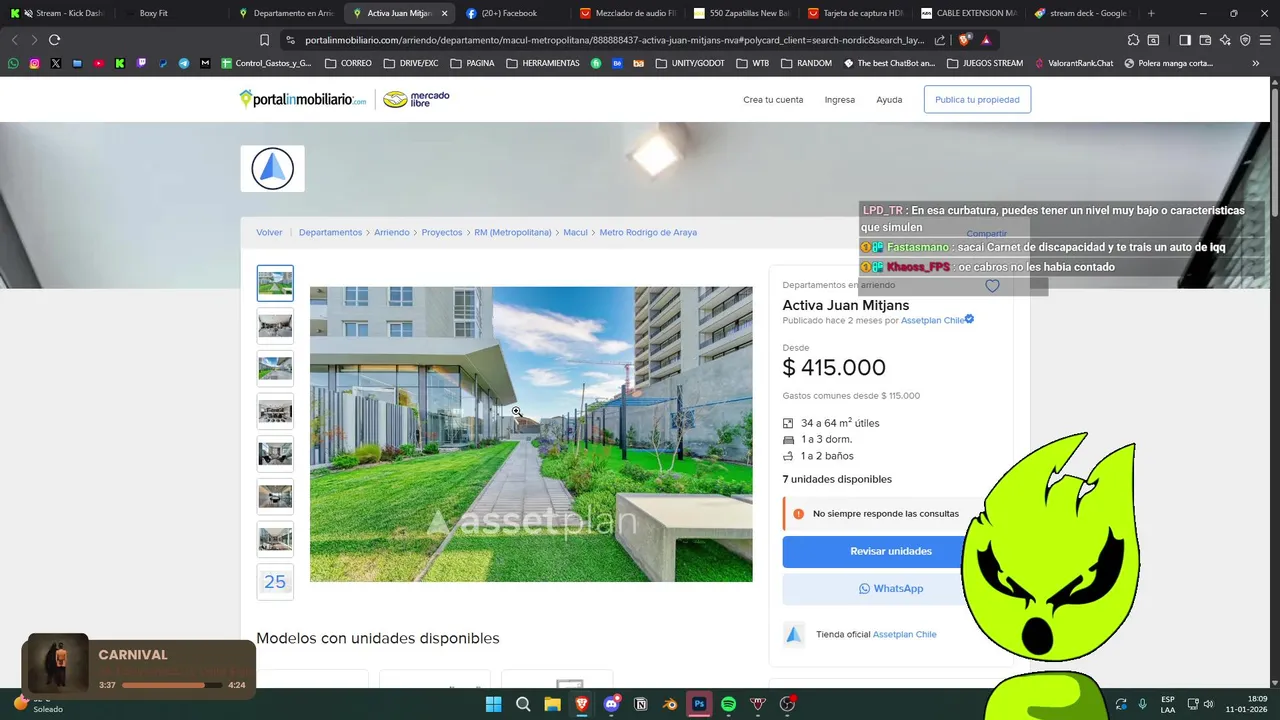Open the Proyectos breadcrumb
Image resolution: width=1280 pixels, height=720 pixels.
coord(442,232)
